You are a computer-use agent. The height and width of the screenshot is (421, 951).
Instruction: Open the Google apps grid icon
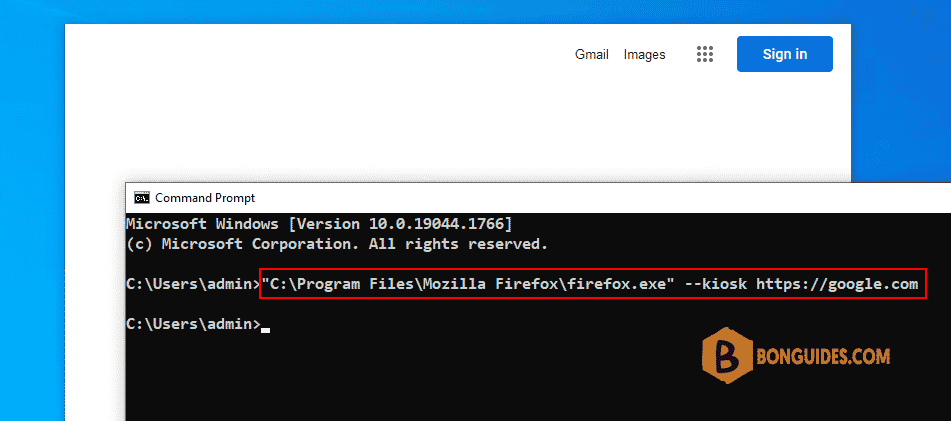704,54
